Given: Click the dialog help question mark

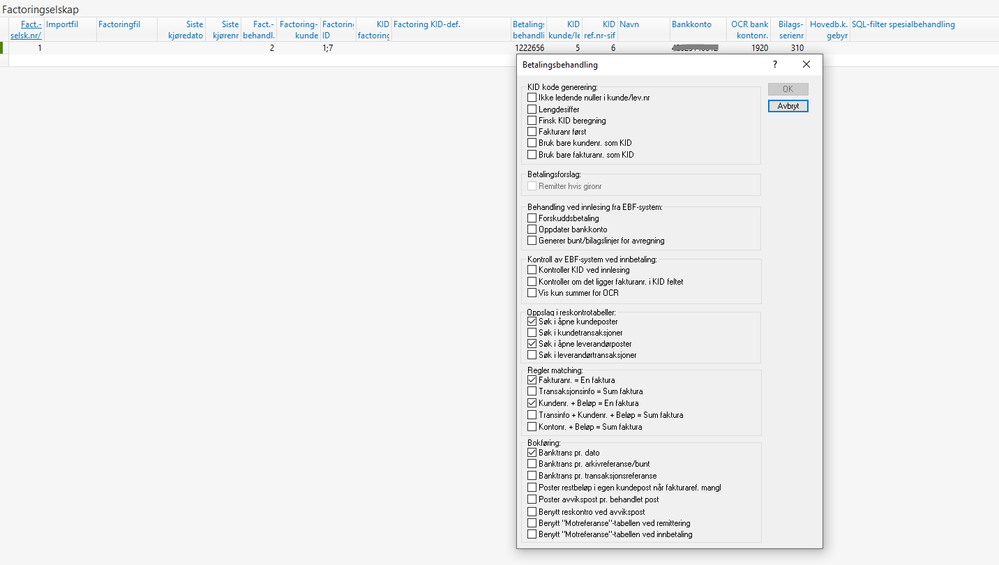Looking at the screenshot, I should (x=775, y=65).
